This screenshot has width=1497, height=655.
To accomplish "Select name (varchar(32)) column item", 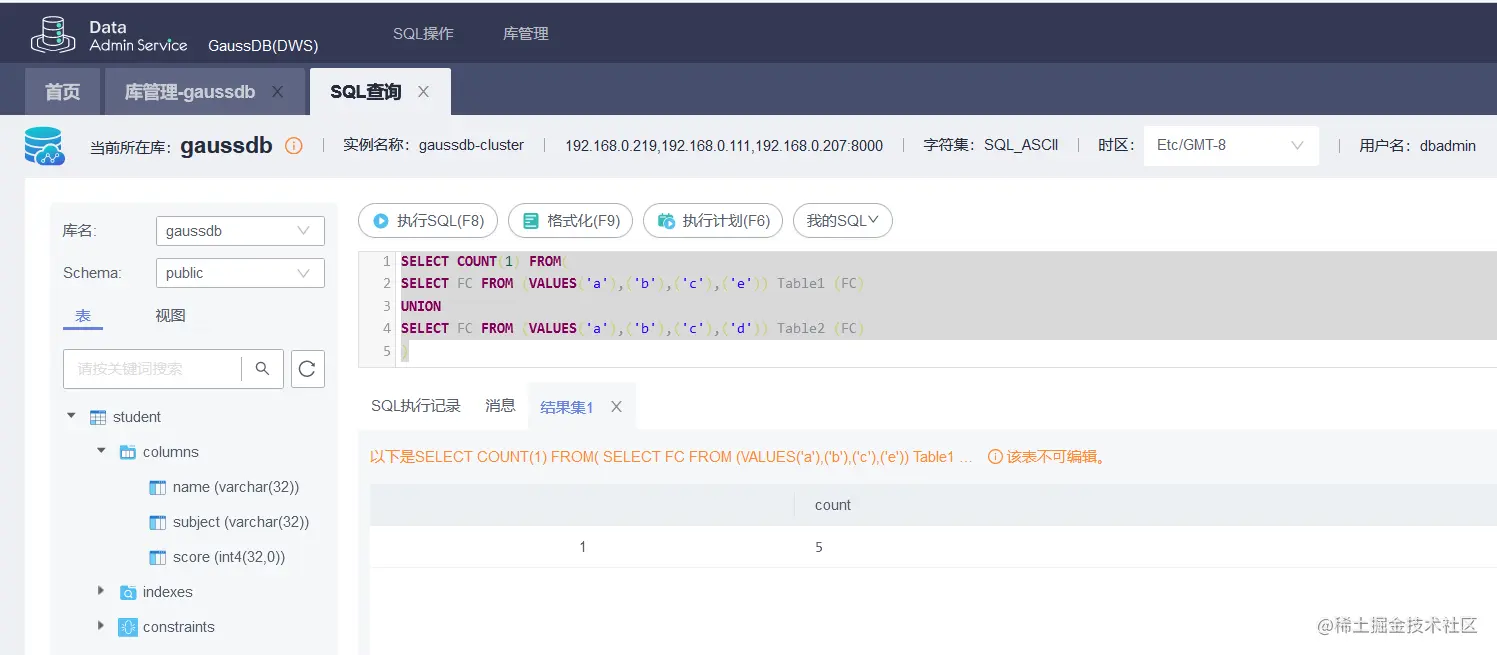I will point(236,487).
